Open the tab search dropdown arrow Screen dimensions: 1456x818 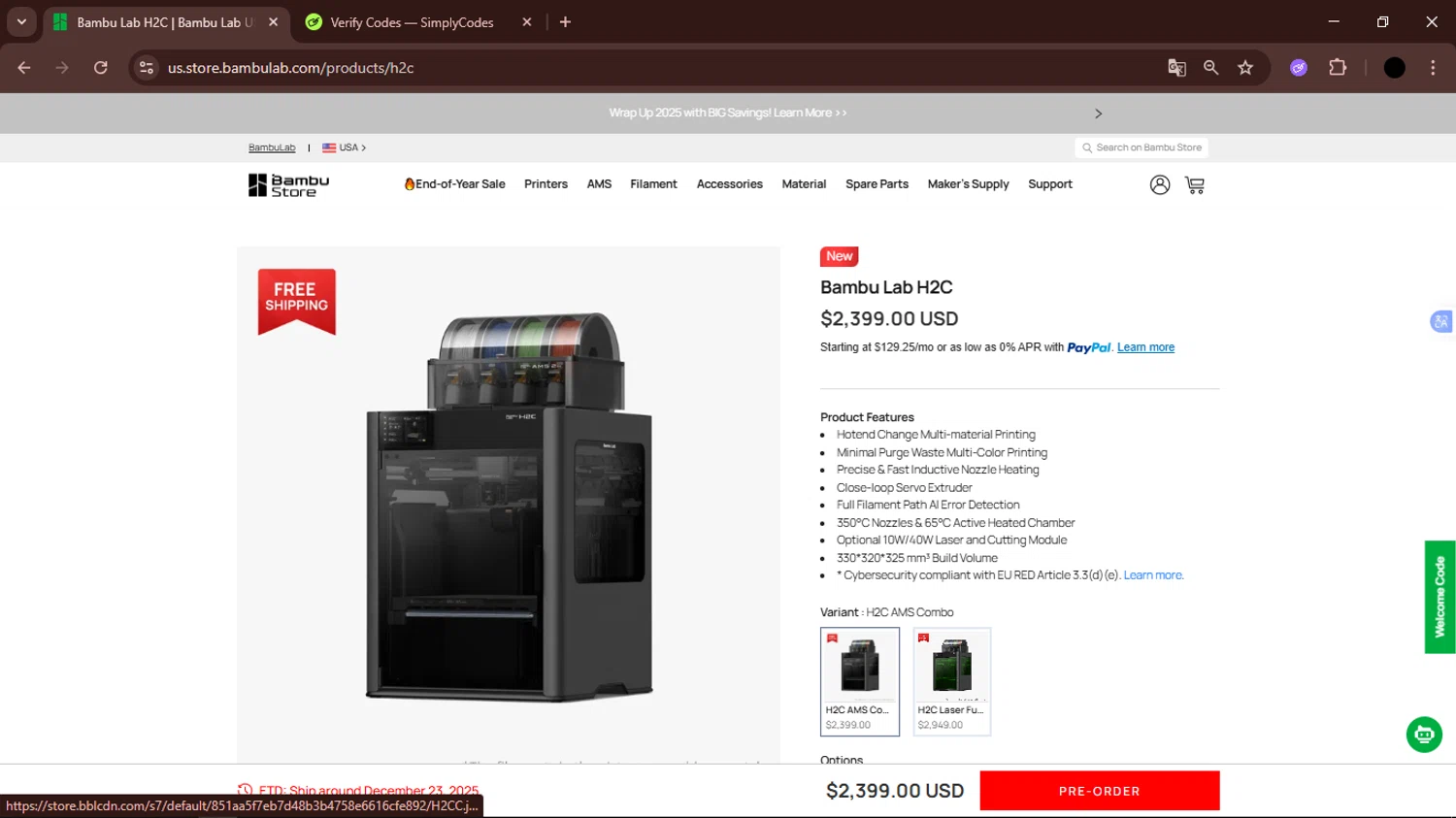tap(21, 21)
